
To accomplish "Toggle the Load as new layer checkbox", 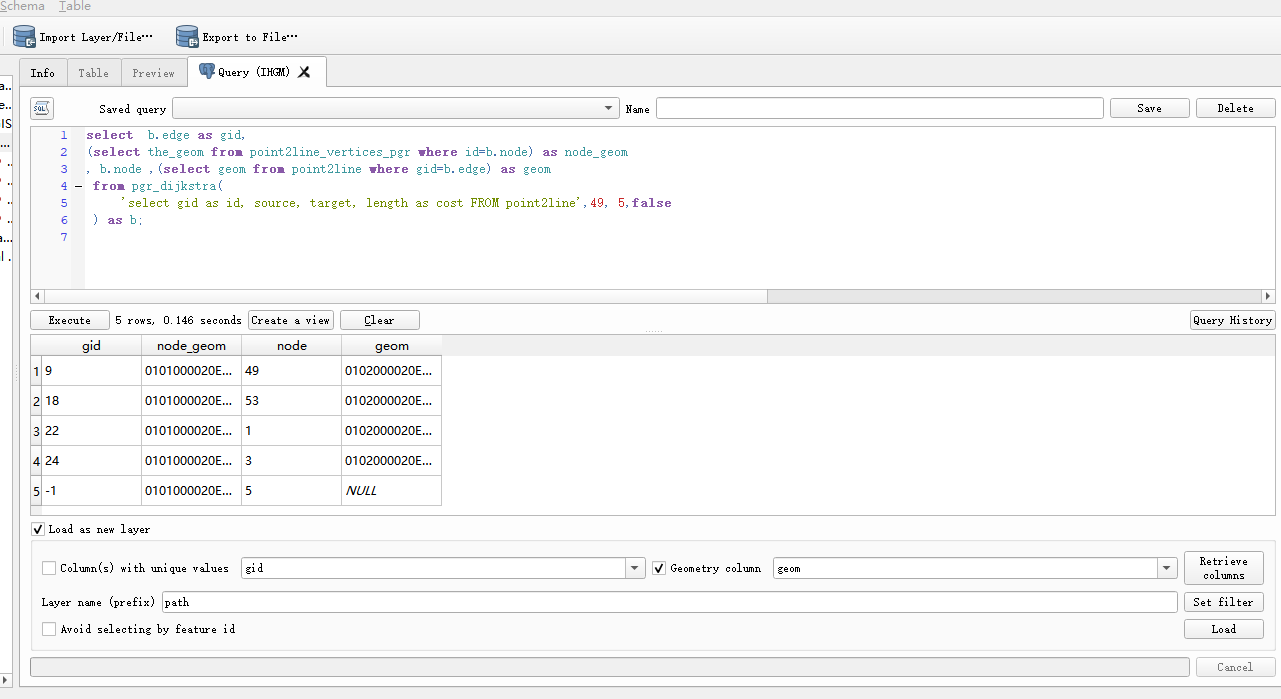I will [x=38, y=529].
